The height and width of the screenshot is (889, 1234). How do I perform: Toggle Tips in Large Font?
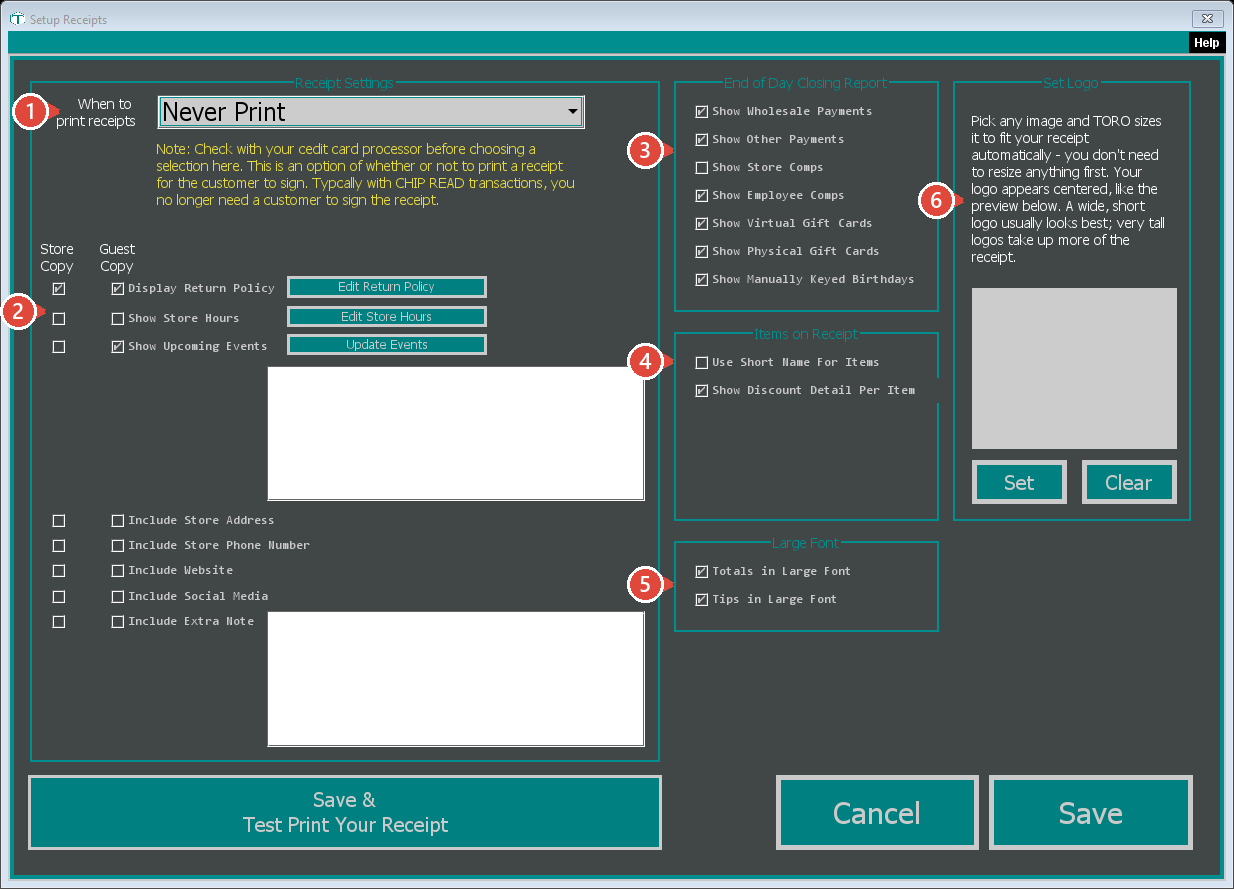702,600
